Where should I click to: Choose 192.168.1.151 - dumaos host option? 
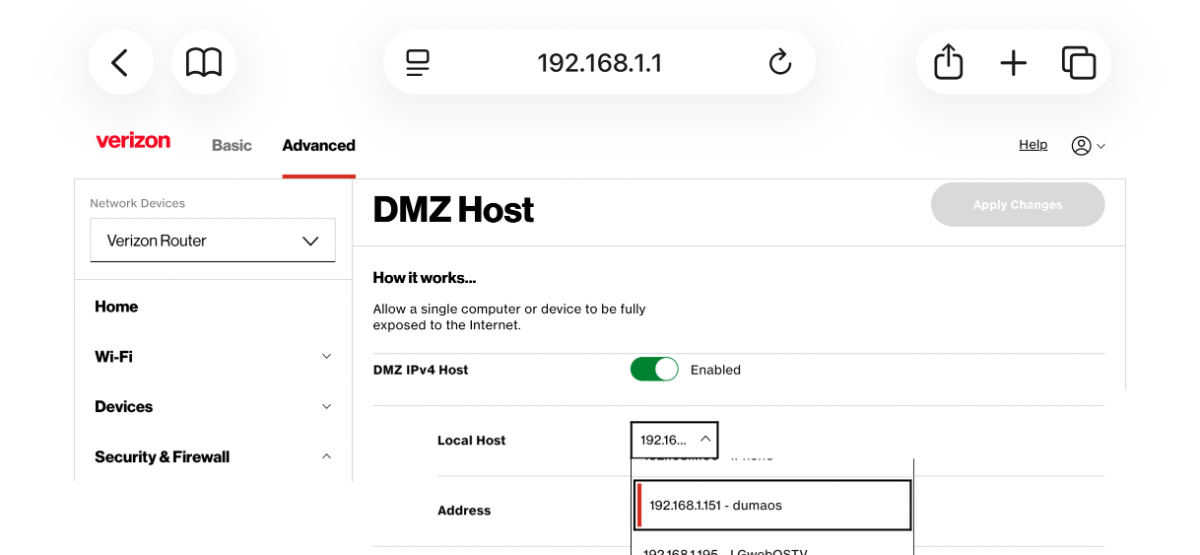point(773,505)
